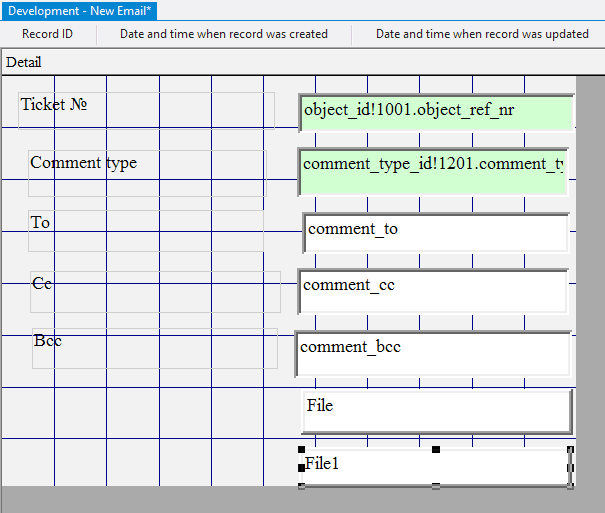Select the Development - New Email tab
This screenshot has height=513, width=605.
pyautogui.click(x=78, y=10)
